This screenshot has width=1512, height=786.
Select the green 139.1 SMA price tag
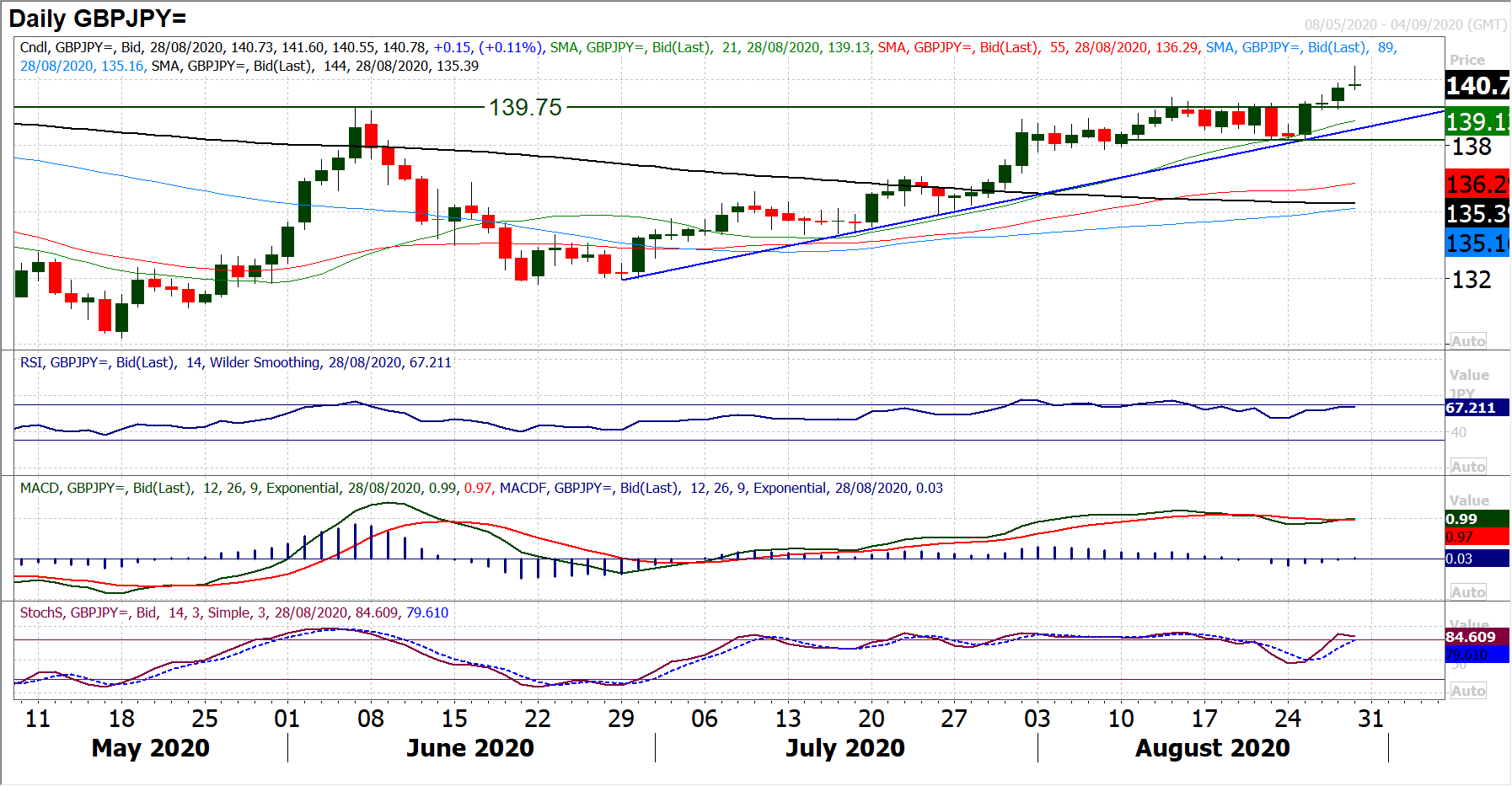[1477, 122]
